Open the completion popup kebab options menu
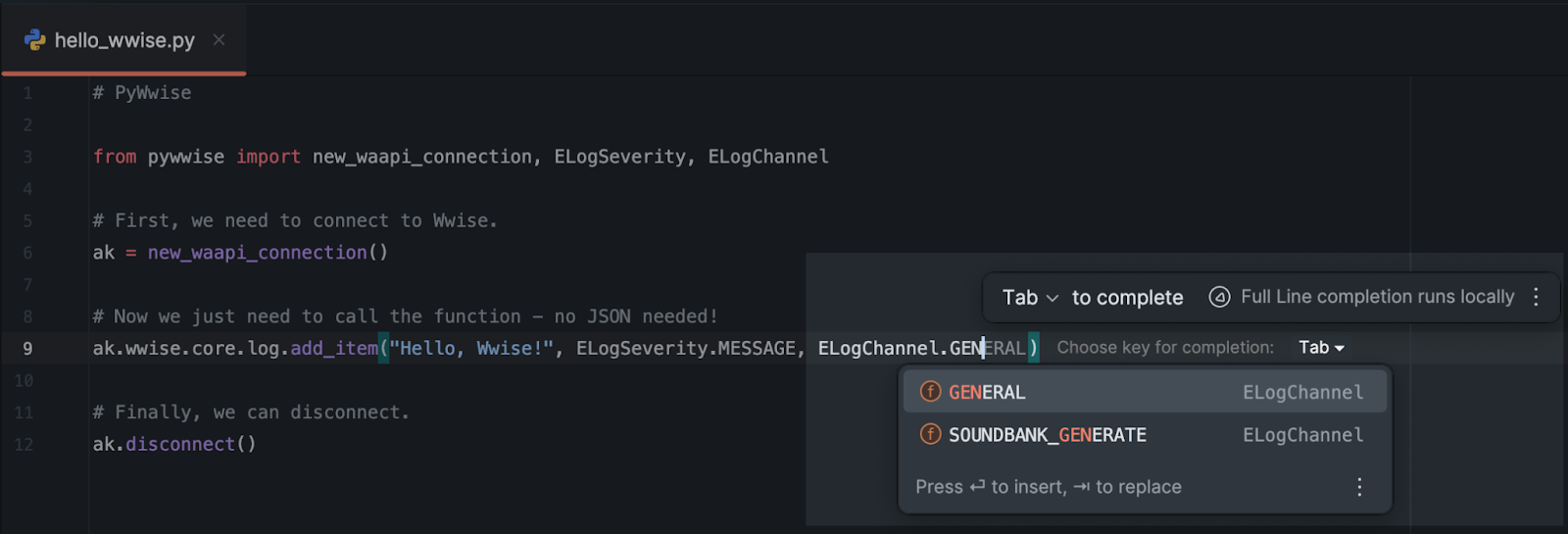 pyautogui.click(x=1359, y=487)
